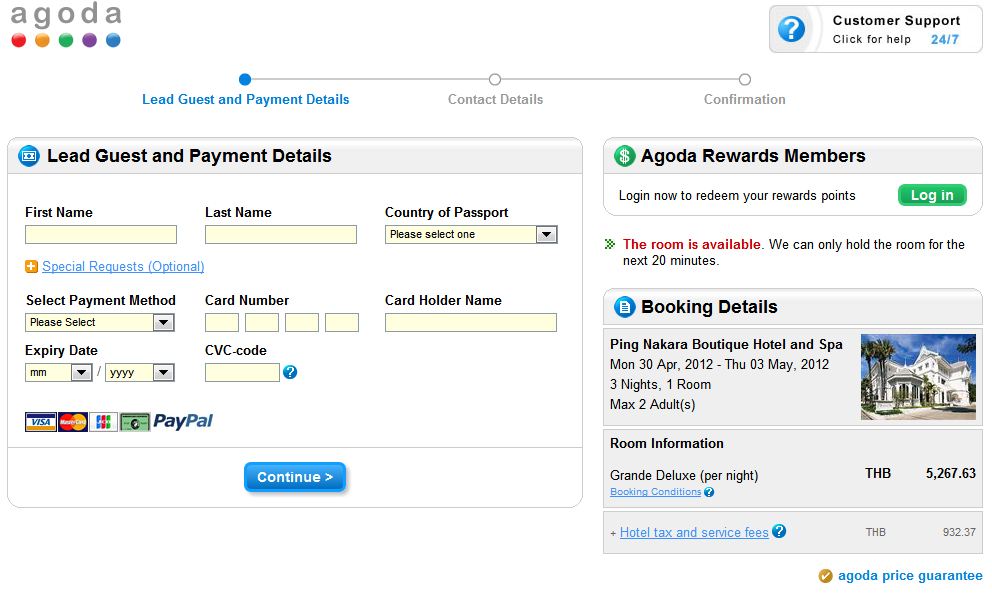Click 'The room is available' notice
Screen dimensions: 992x596
(x=692, y=244)
